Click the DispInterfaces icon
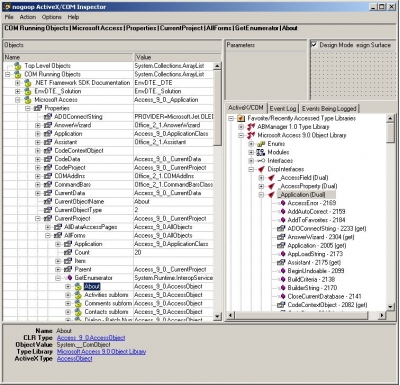This screenshot has height=385, width=400. [x=261, y=169]
